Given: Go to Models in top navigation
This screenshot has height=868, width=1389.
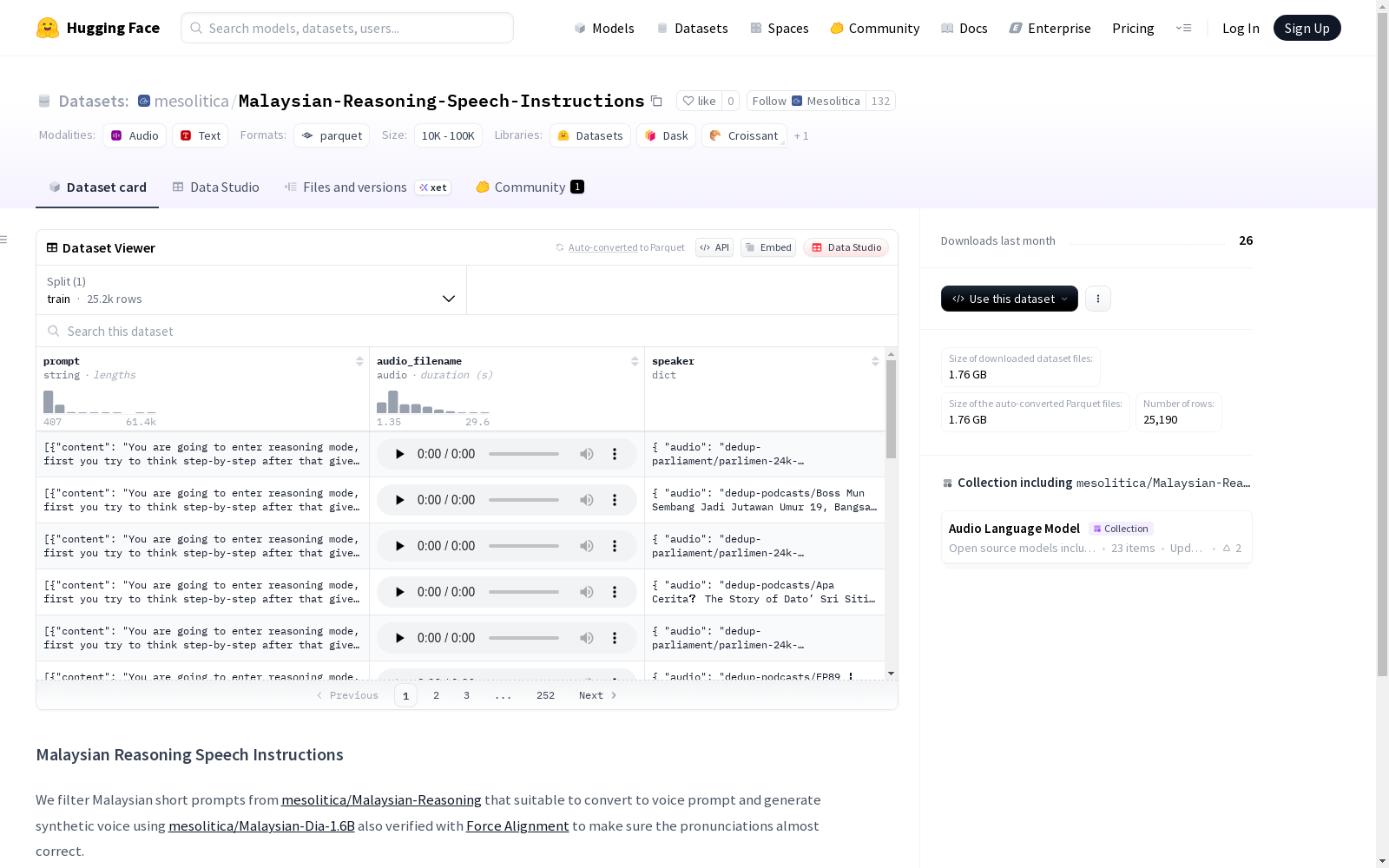Looking at the screenshot, I should [x=604, y=28].
